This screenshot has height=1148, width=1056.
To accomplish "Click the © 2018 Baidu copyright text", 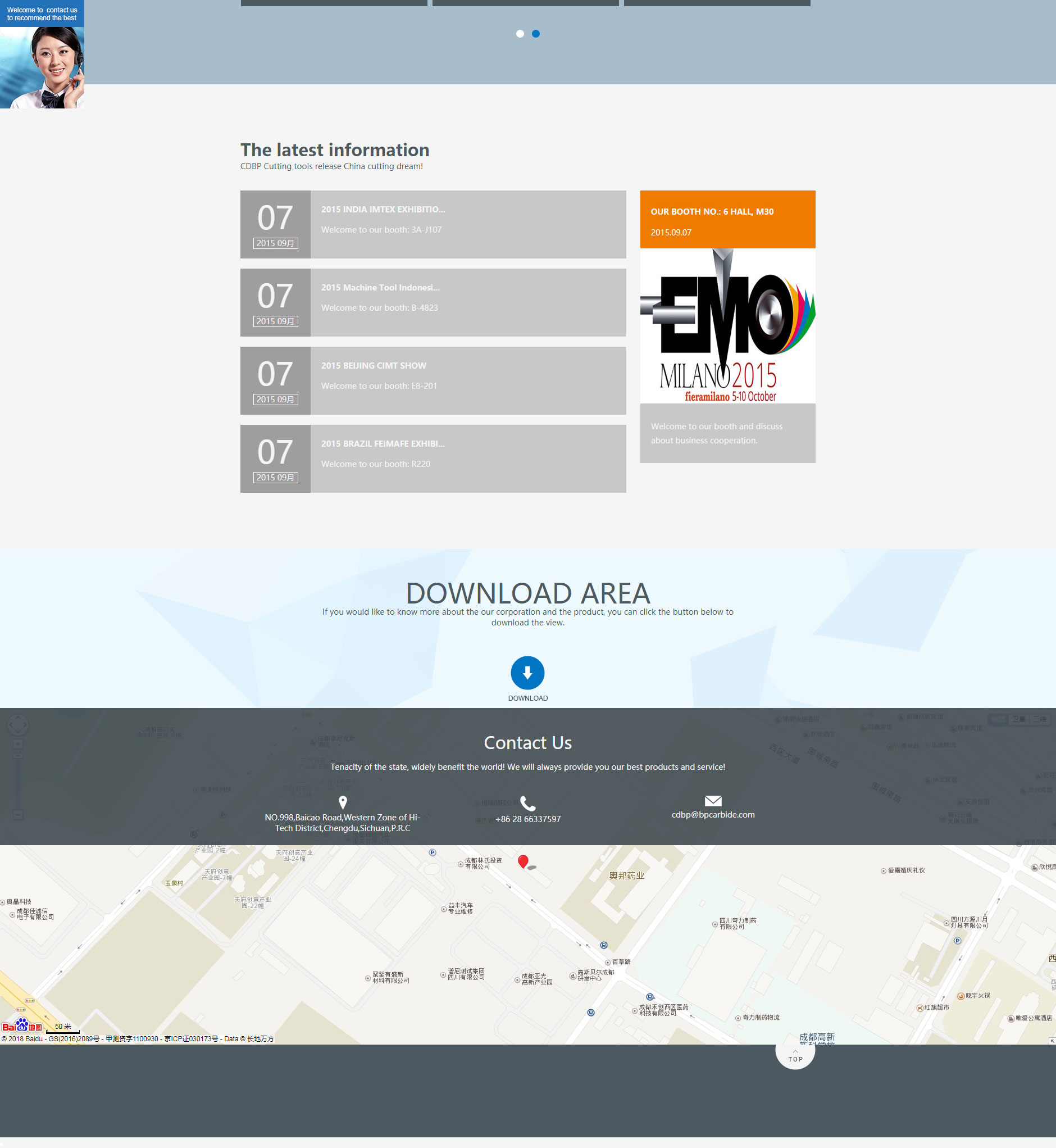I will pyautogui.click(x=138, y=1039).
